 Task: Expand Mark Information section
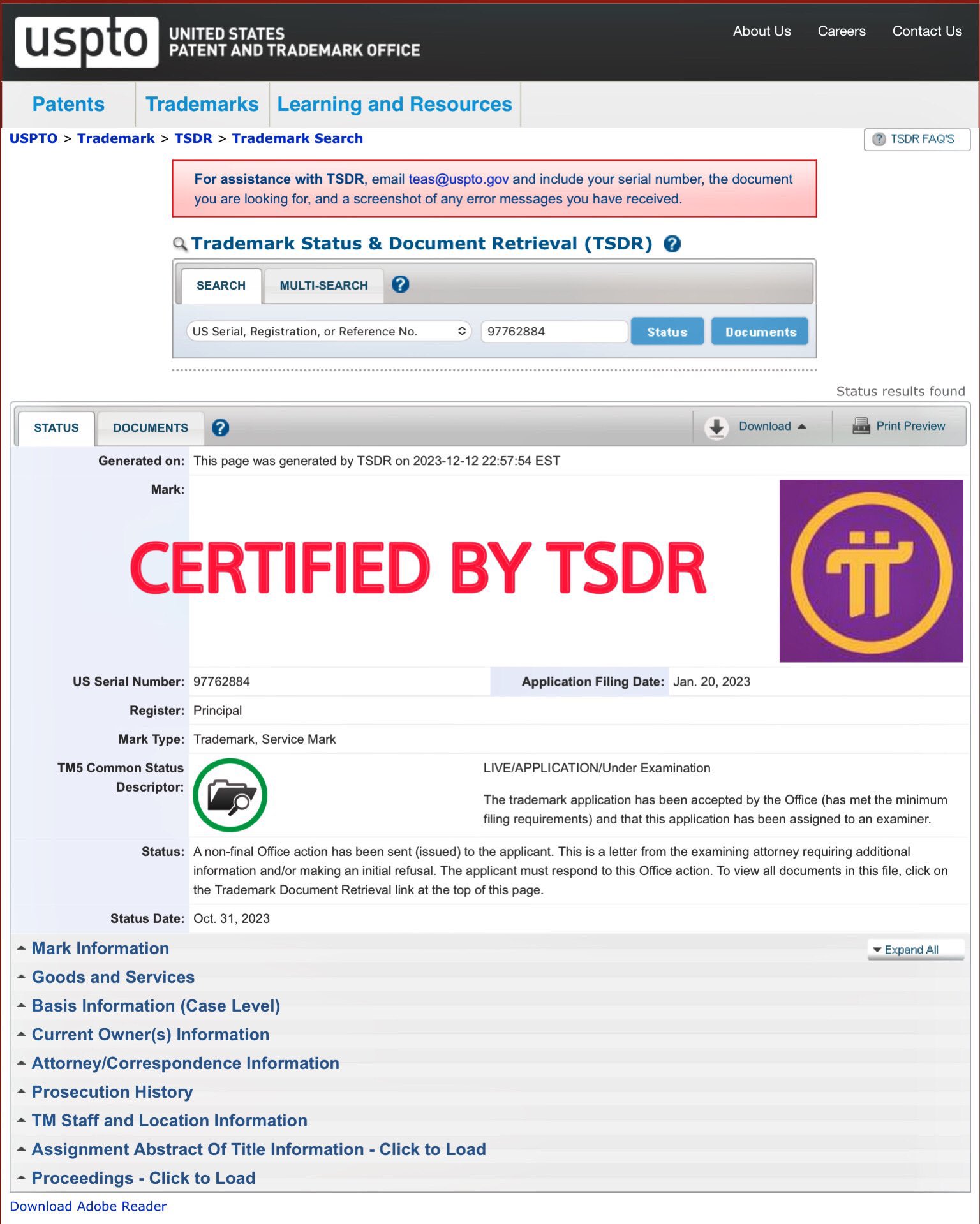pos(100,948)
